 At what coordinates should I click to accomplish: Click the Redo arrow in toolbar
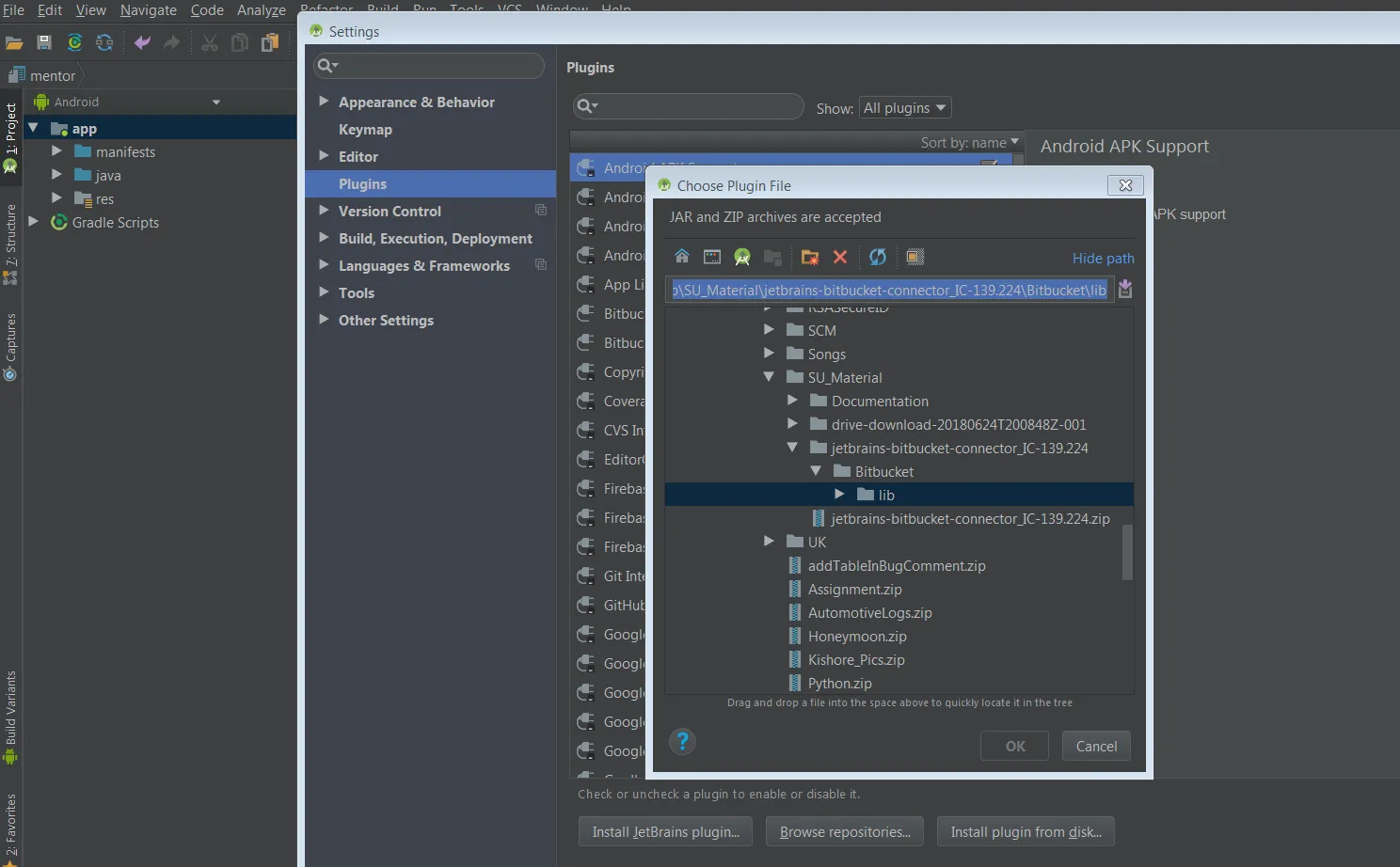click(x=172, y=42)
